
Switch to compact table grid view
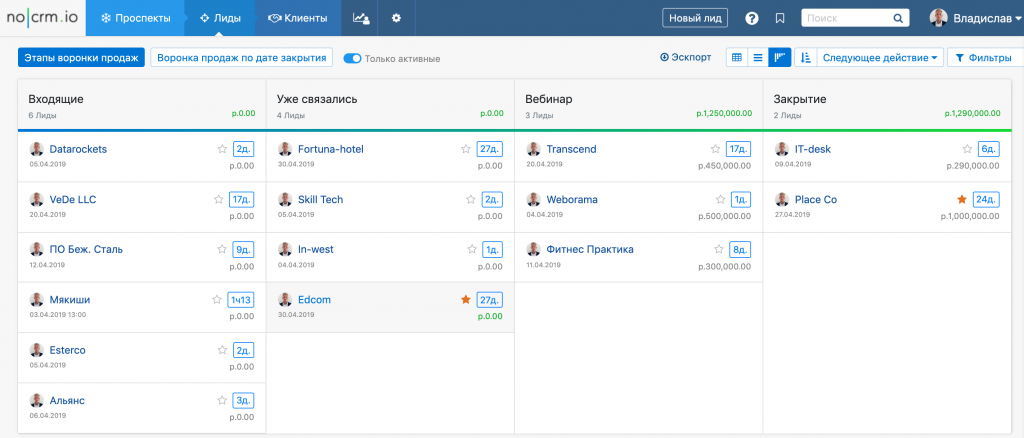pyautogui.click(x=737, y=57)
